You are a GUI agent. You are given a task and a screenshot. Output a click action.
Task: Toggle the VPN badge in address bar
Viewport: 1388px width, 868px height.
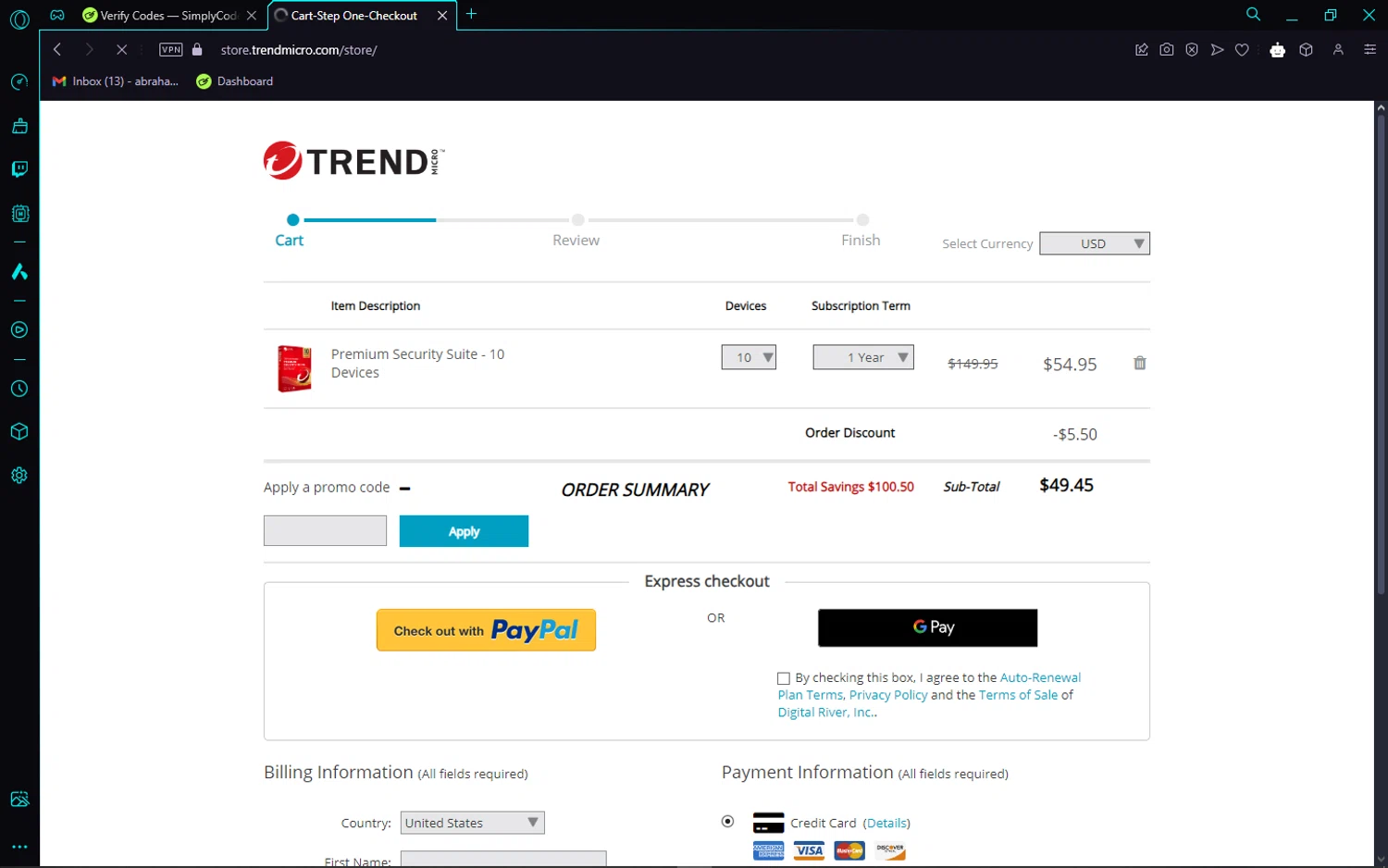pyautogui.click(x=171, y=50)
